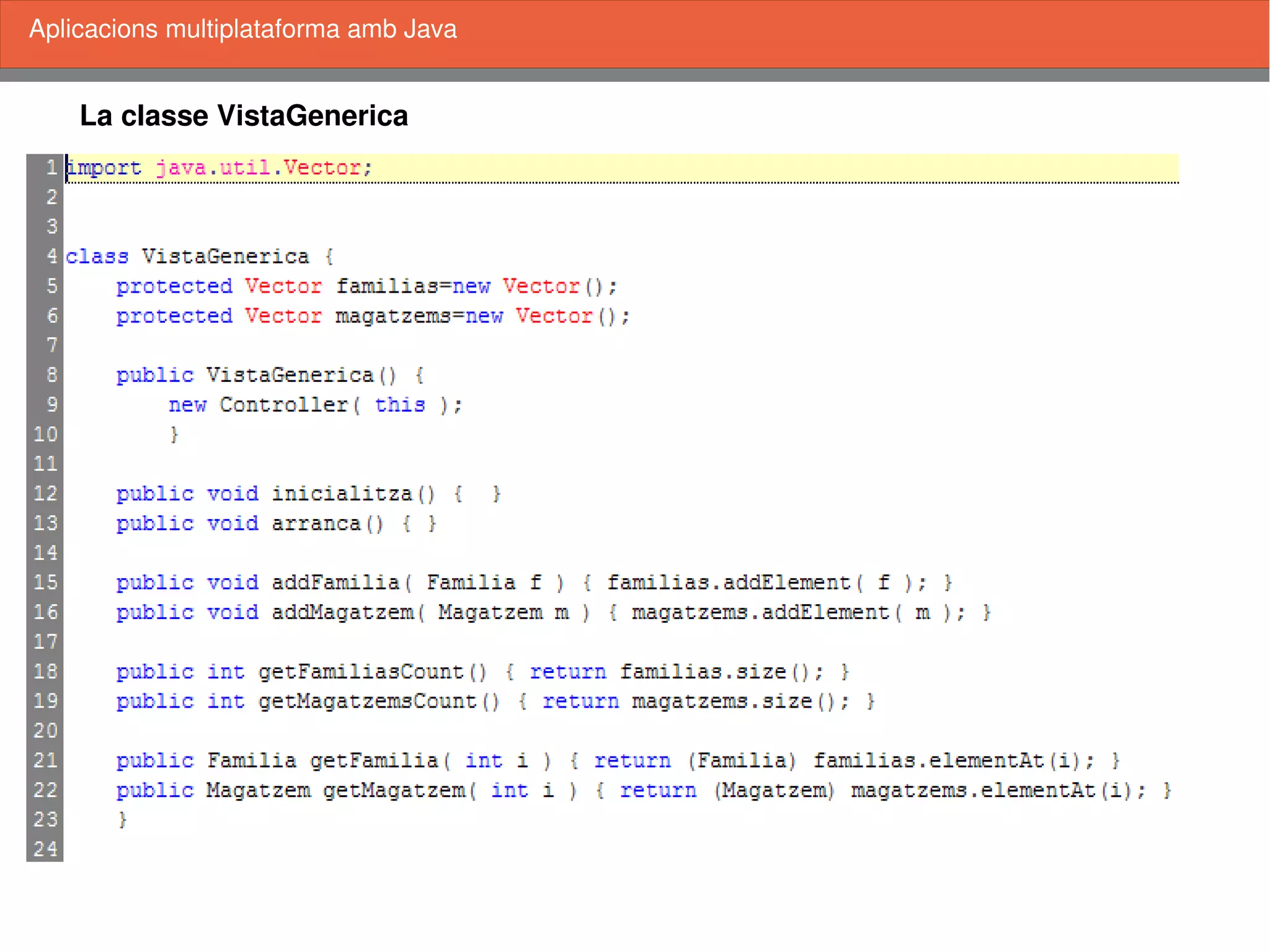The width and height of the screenshot is (1270, 952).
Task: Click the slide header 'Aplicacions multiplataforma amb Java'
Action: click(x=243, y=29)
